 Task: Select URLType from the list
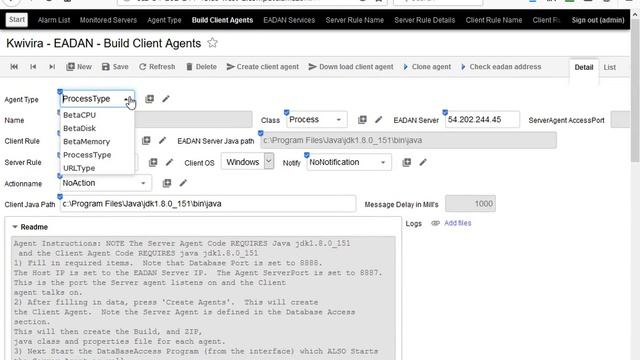(79, 168)
